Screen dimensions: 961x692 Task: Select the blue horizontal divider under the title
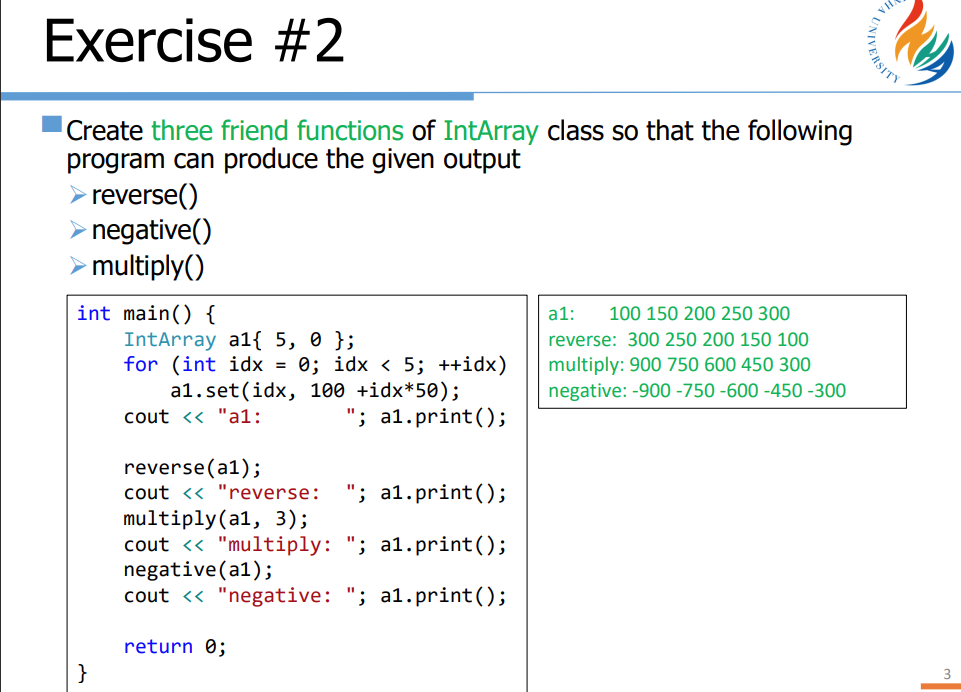pos(240,96)
